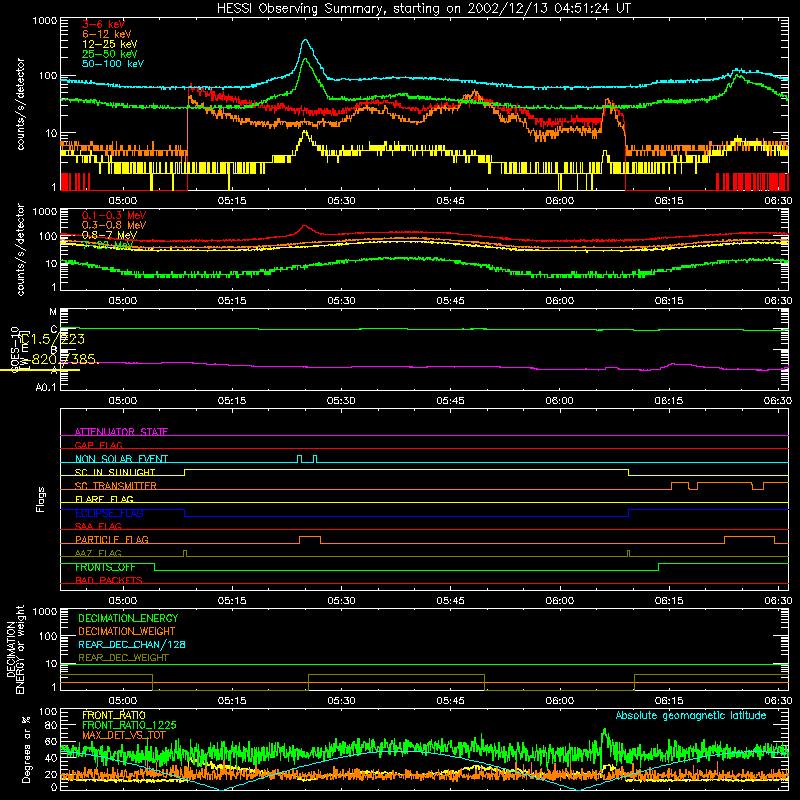
Task: Select the SAA_FLAG label
Action: [98, 526]
